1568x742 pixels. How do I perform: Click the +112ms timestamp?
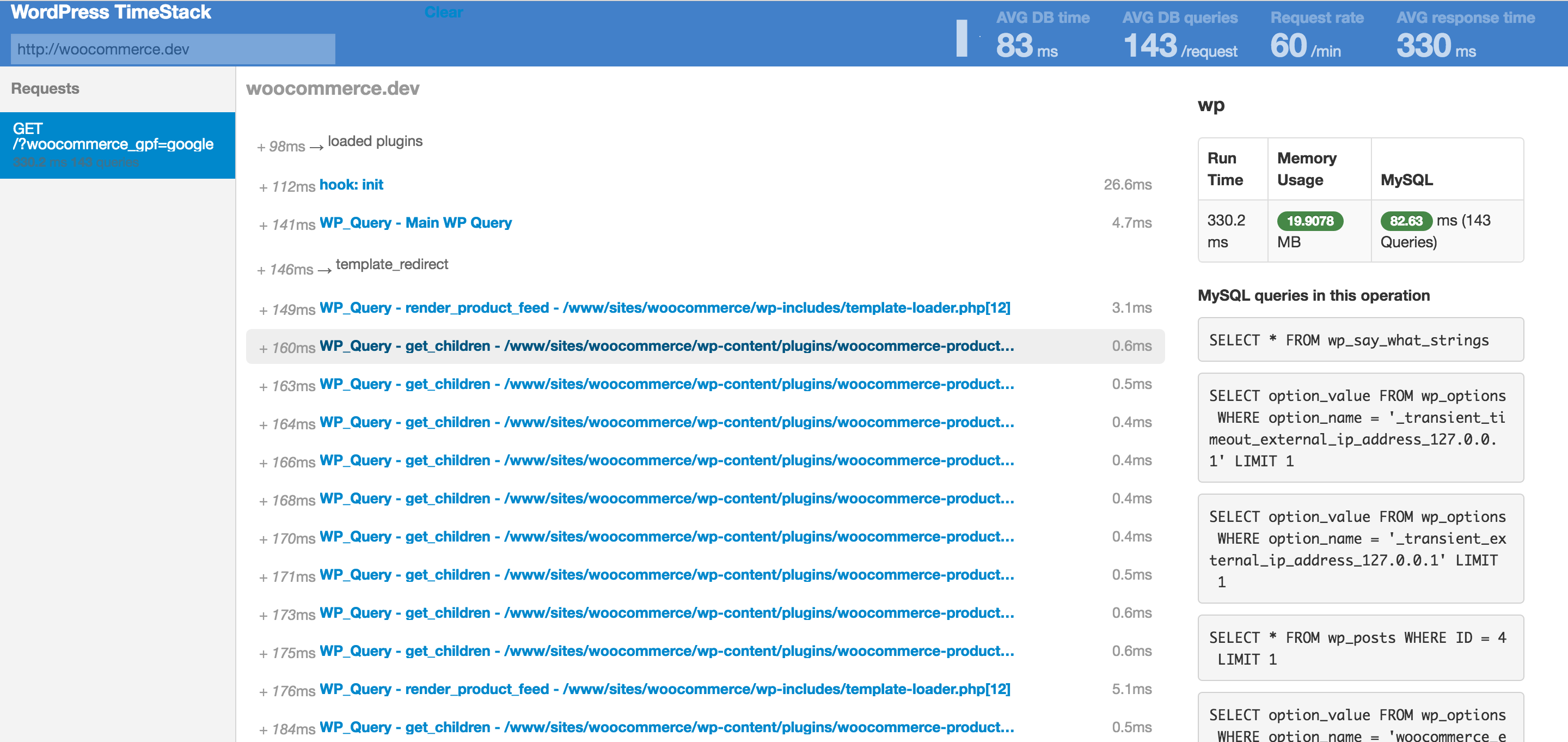287,186
